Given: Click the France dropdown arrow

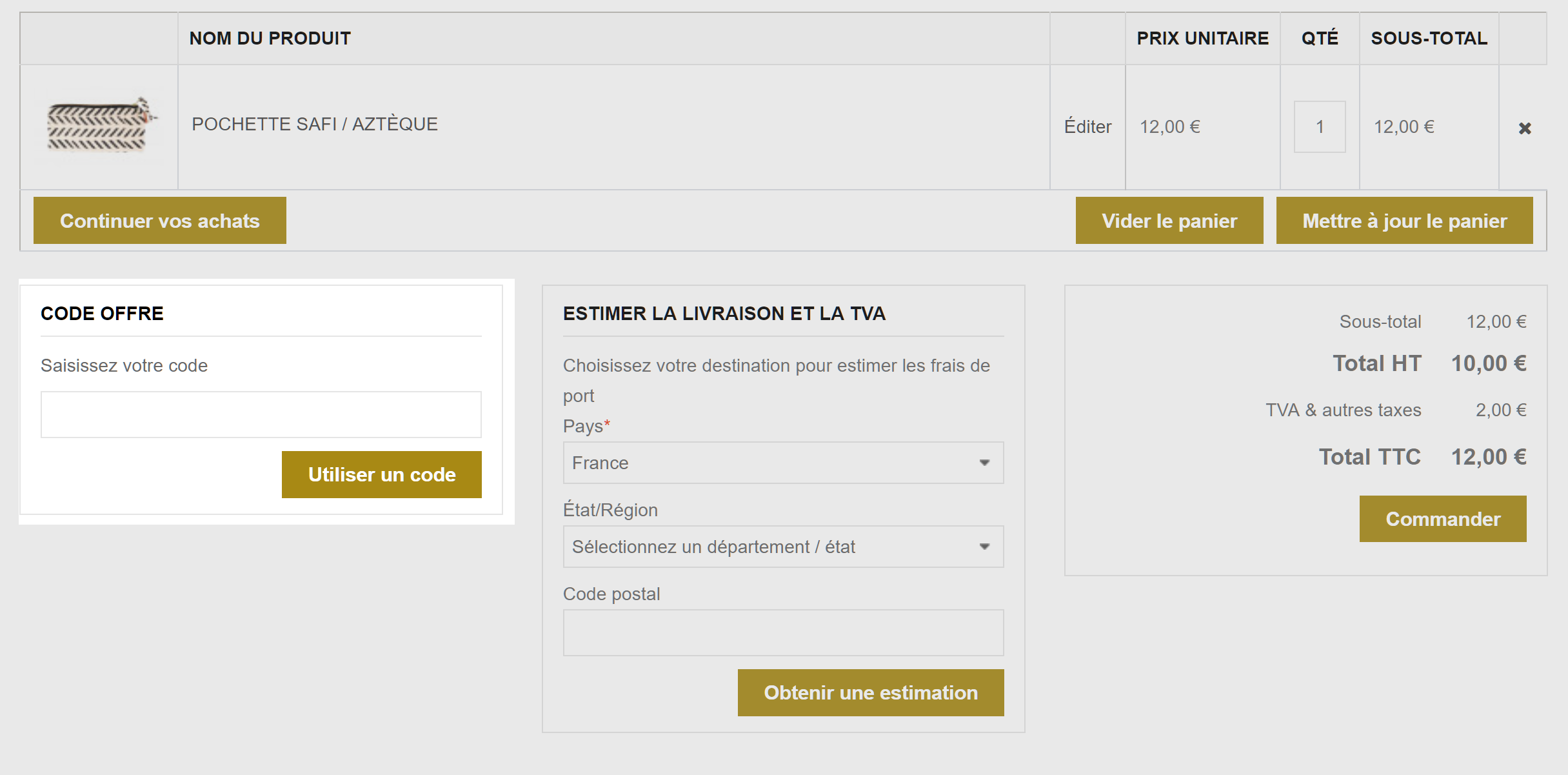Looking at the screenshot, I should (x=984, y=463).
